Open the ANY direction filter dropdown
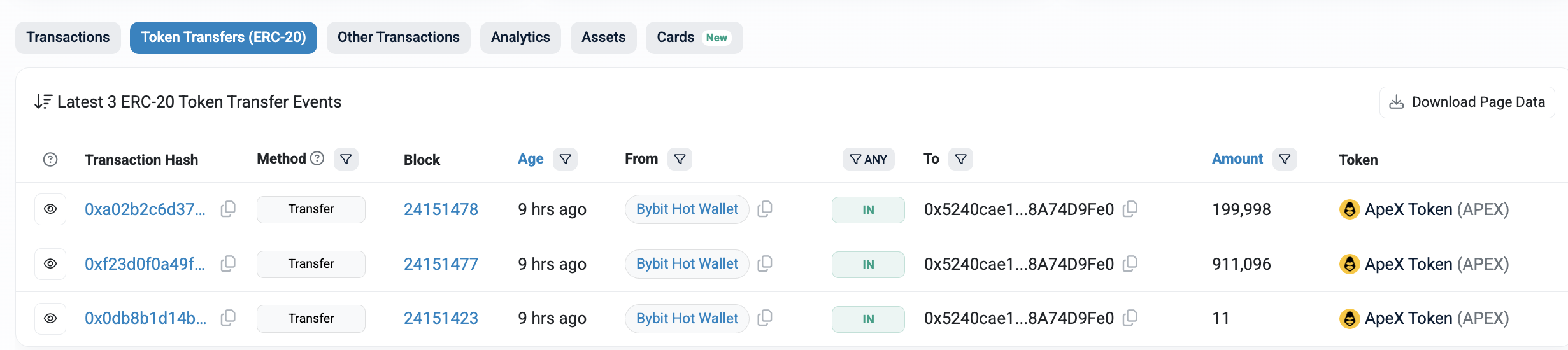This screenshot has width=1568, height=350. (868, 159)
